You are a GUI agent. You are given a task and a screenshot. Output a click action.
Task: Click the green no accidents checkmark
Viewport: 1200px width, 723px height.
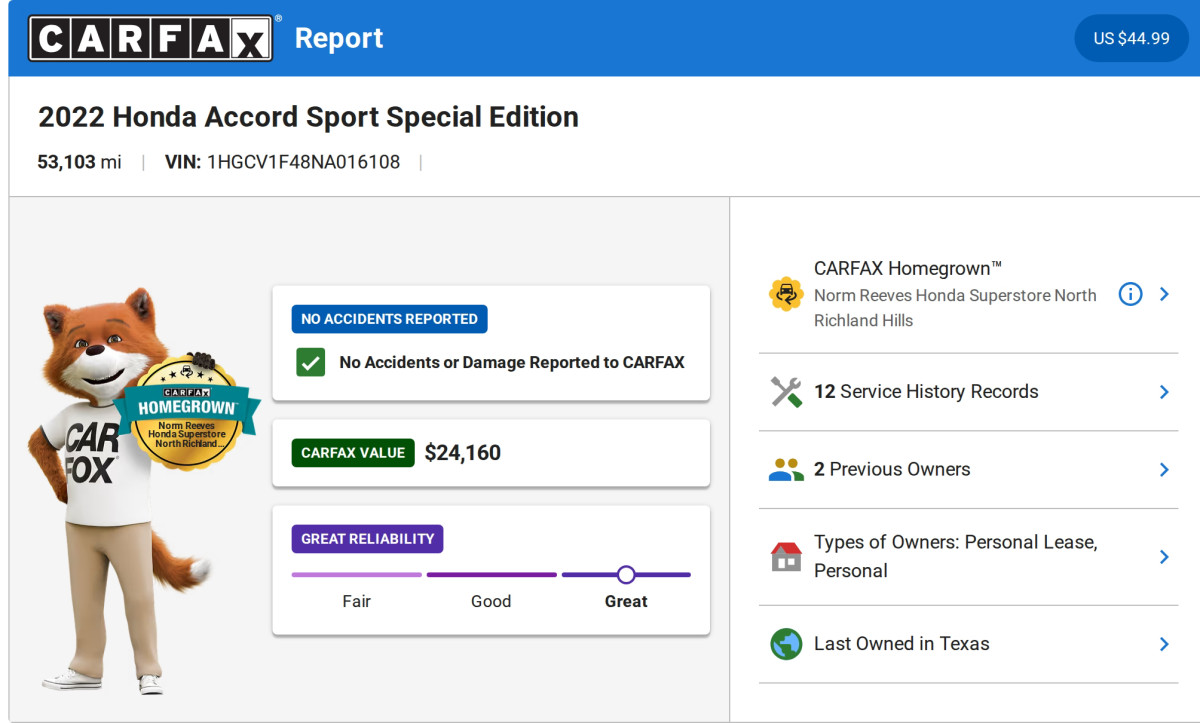(311, 362)
